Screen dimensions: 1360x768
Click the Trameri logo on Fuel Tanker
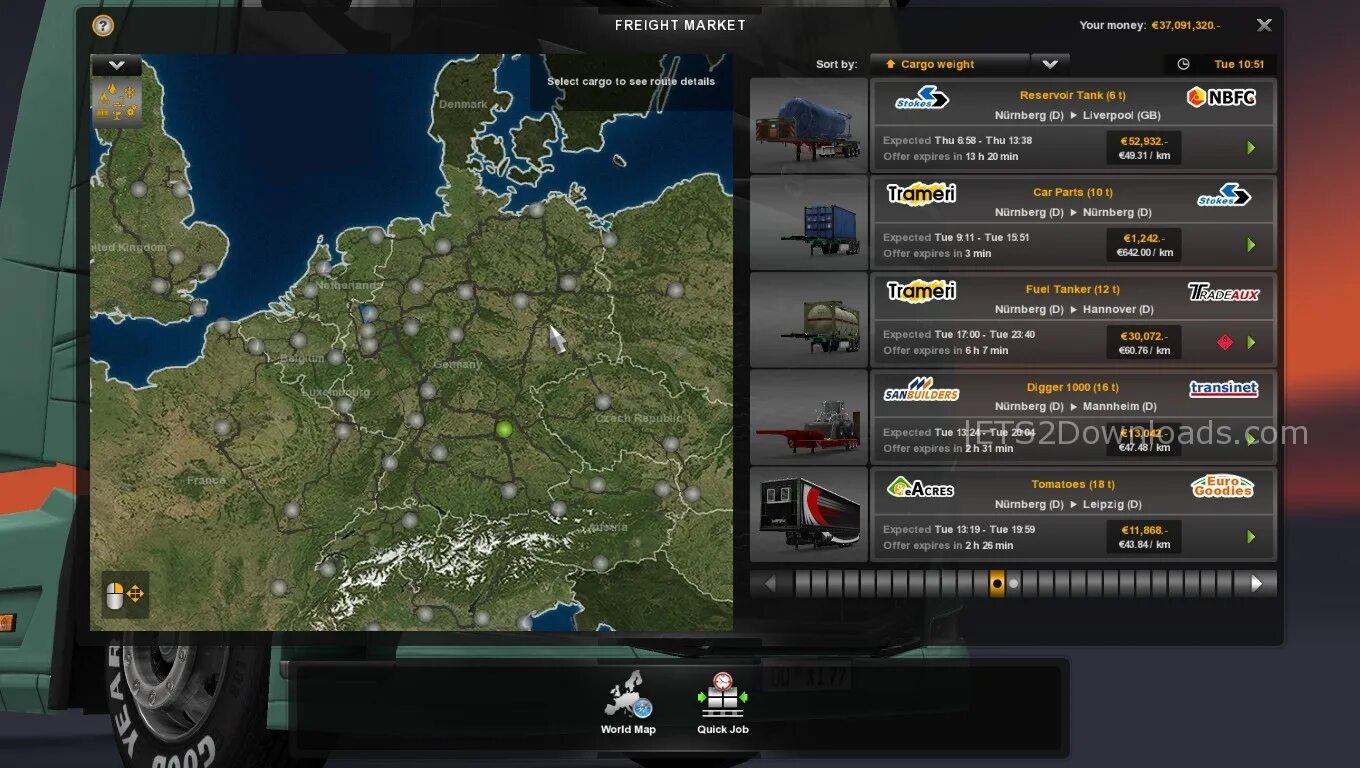921,290
